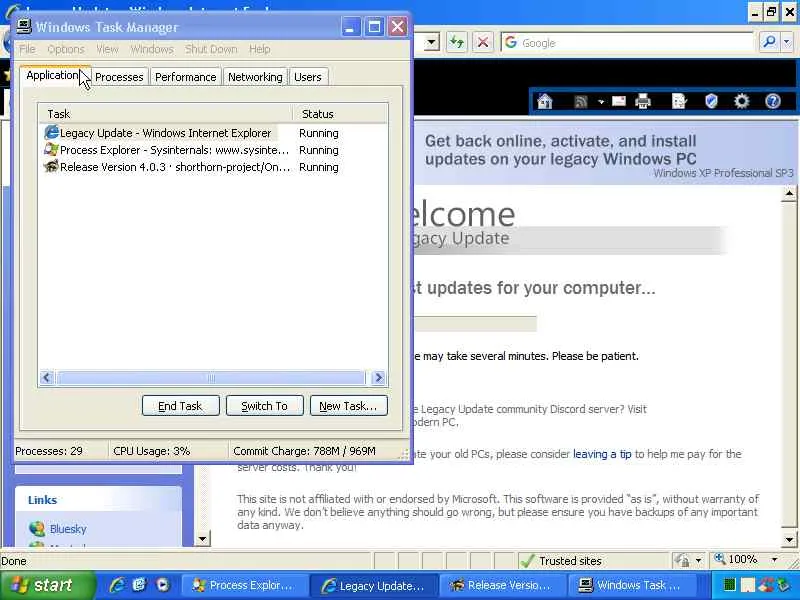Switch to Legacy Update taskbar button

tap(373, 586)
